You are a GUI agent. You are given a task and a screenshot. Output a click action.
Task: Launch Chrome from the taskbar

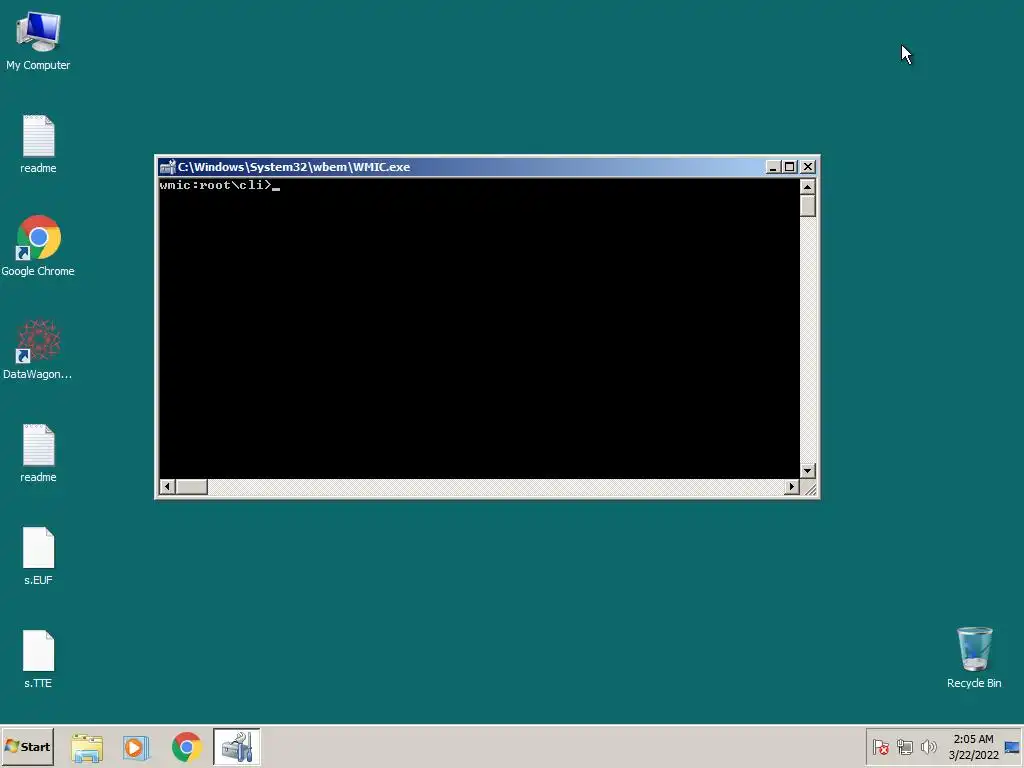[x=187, y=747]
